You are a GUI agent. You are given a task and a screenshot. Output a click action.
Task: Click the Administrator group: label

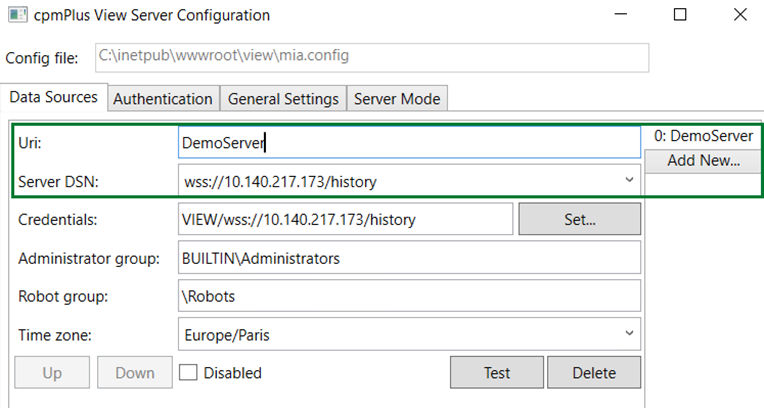tap(89, 259)
